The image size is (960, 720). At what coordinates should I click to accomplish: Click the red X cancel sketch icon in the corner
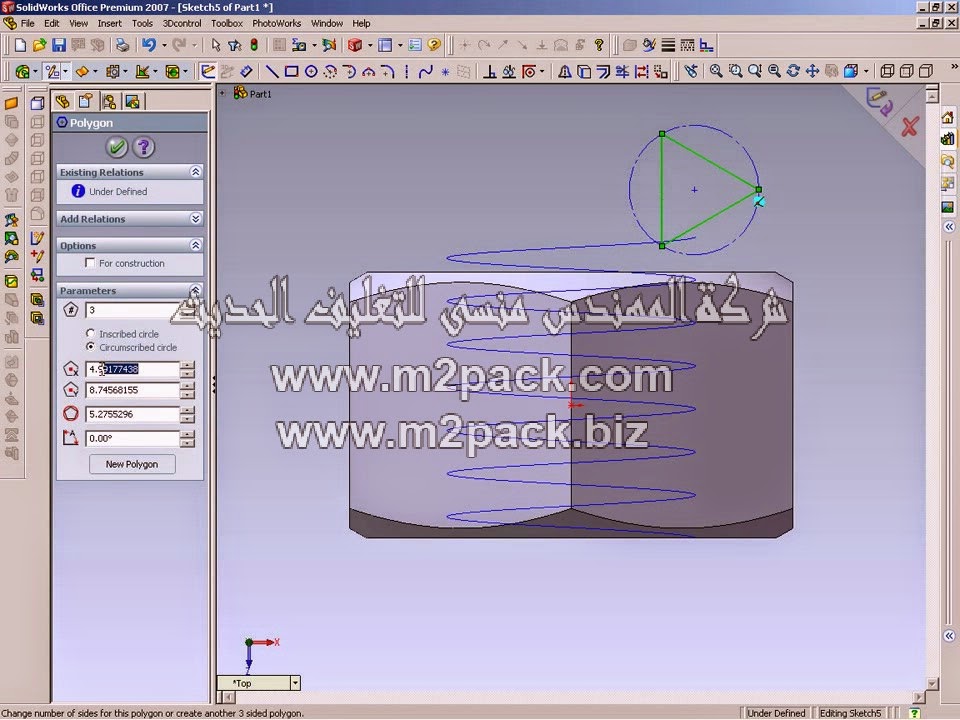tap(910, 127)
